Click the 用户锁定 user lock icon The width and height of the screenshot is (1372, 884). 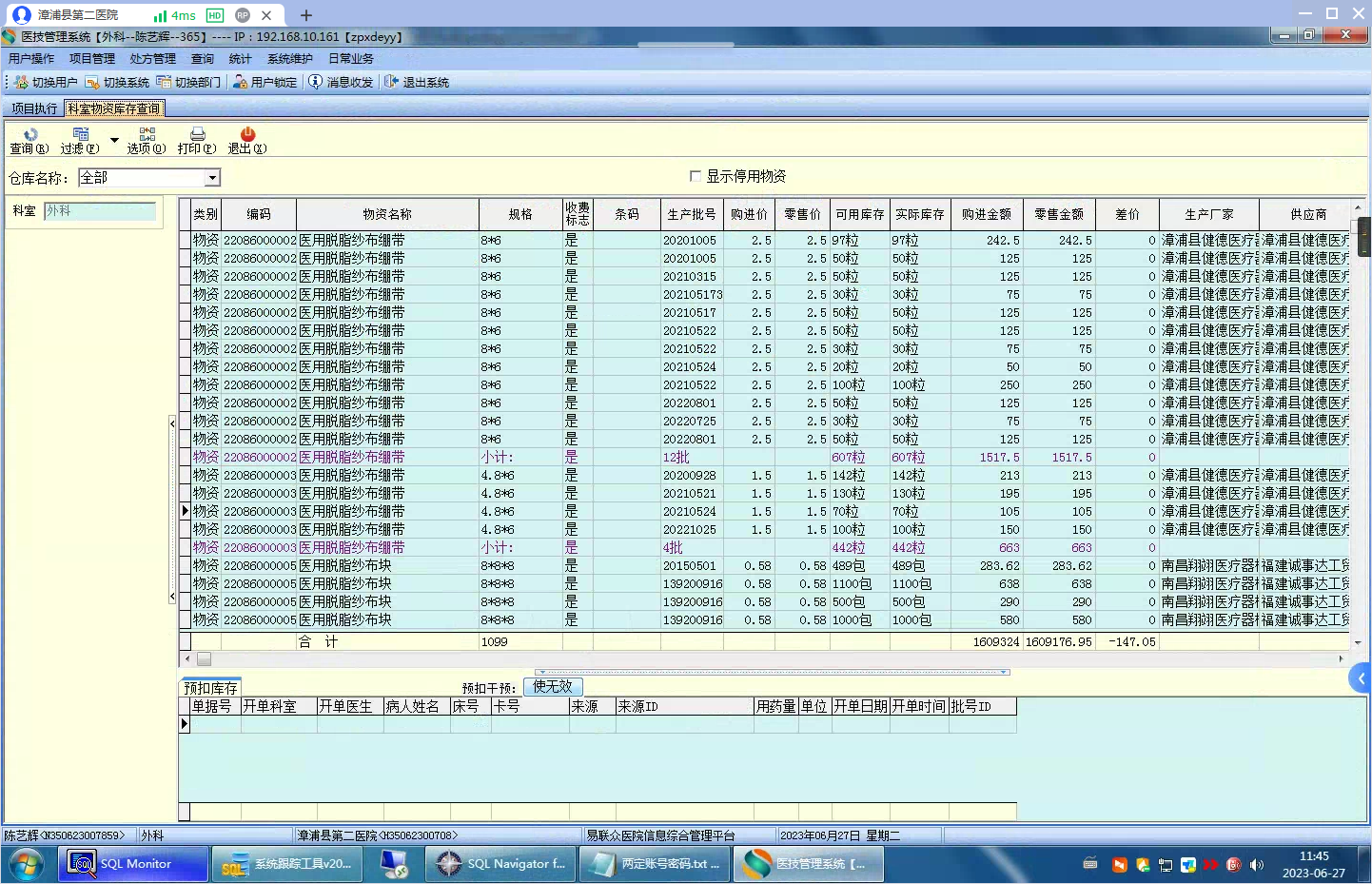tap(265, 83)
